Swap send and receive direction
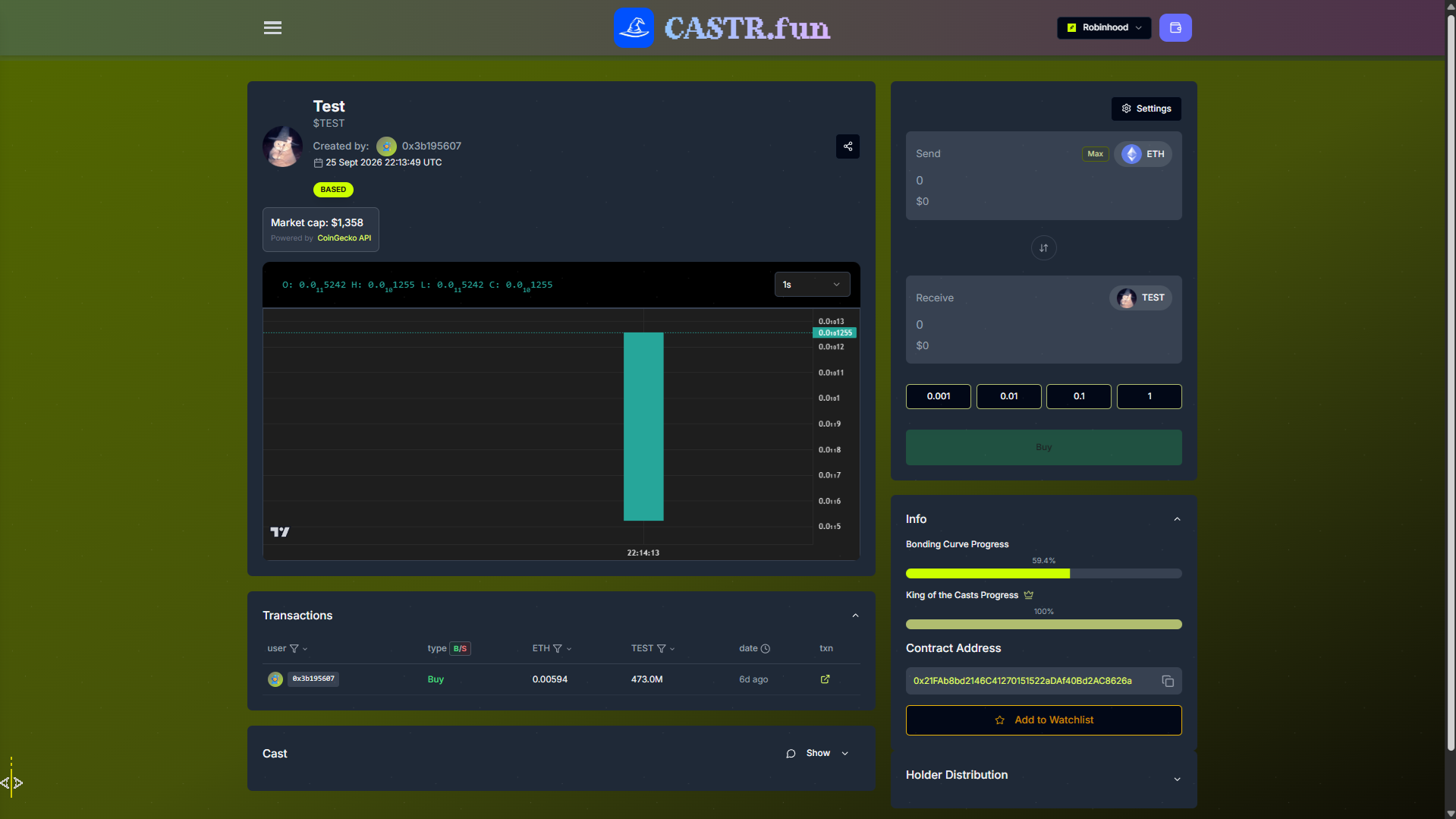The image size is (1456, 819). [x=1044, y=248]
